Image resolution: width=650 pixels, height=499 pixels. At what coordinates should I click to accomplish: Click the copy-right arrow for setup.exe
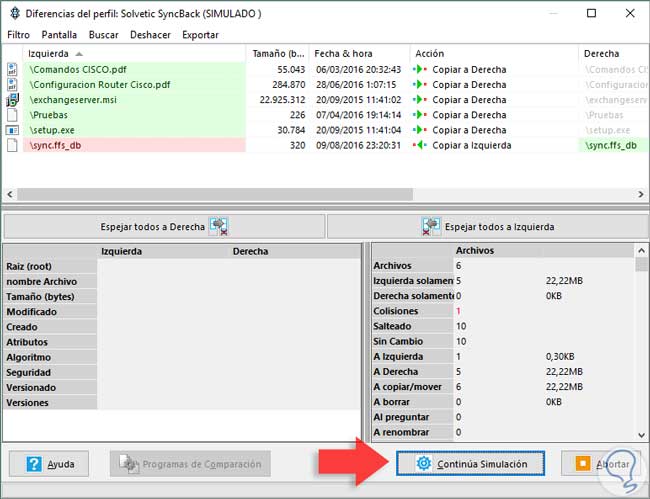(420, 130)
